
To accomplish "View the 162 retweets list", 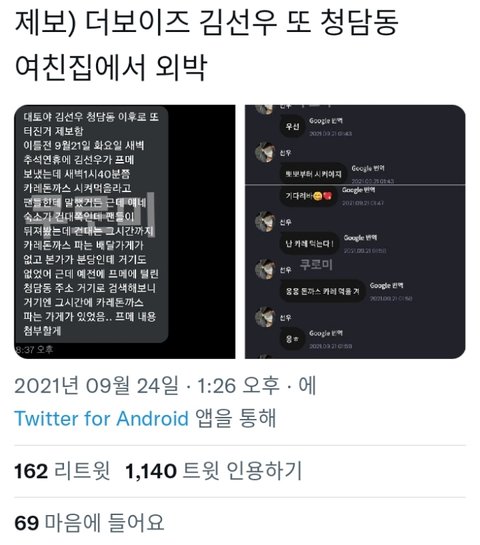I will click(x=62, y=471).
